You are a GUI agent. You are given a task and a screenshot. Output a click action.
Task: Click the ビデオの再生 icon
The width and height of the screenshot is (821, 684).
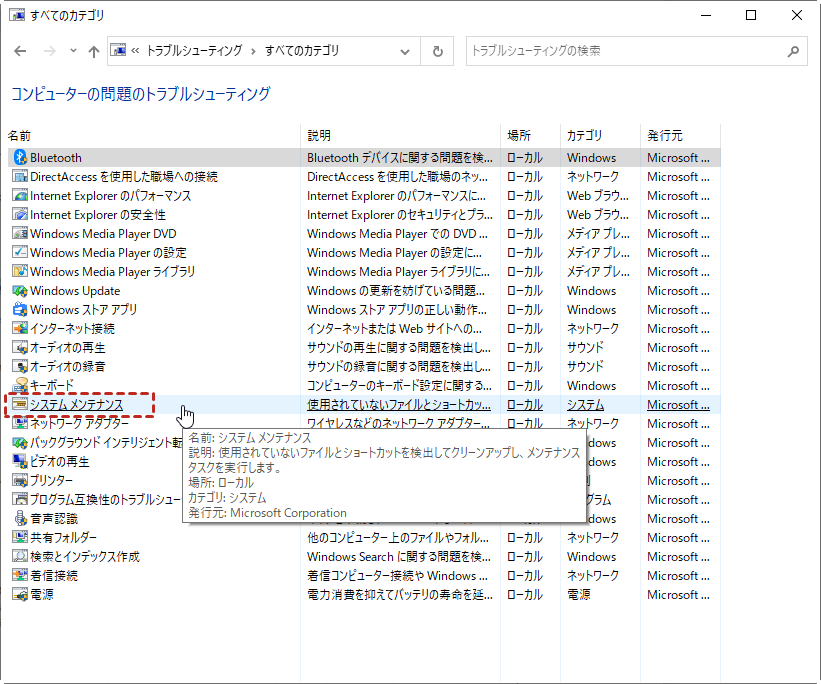[20, 461]
